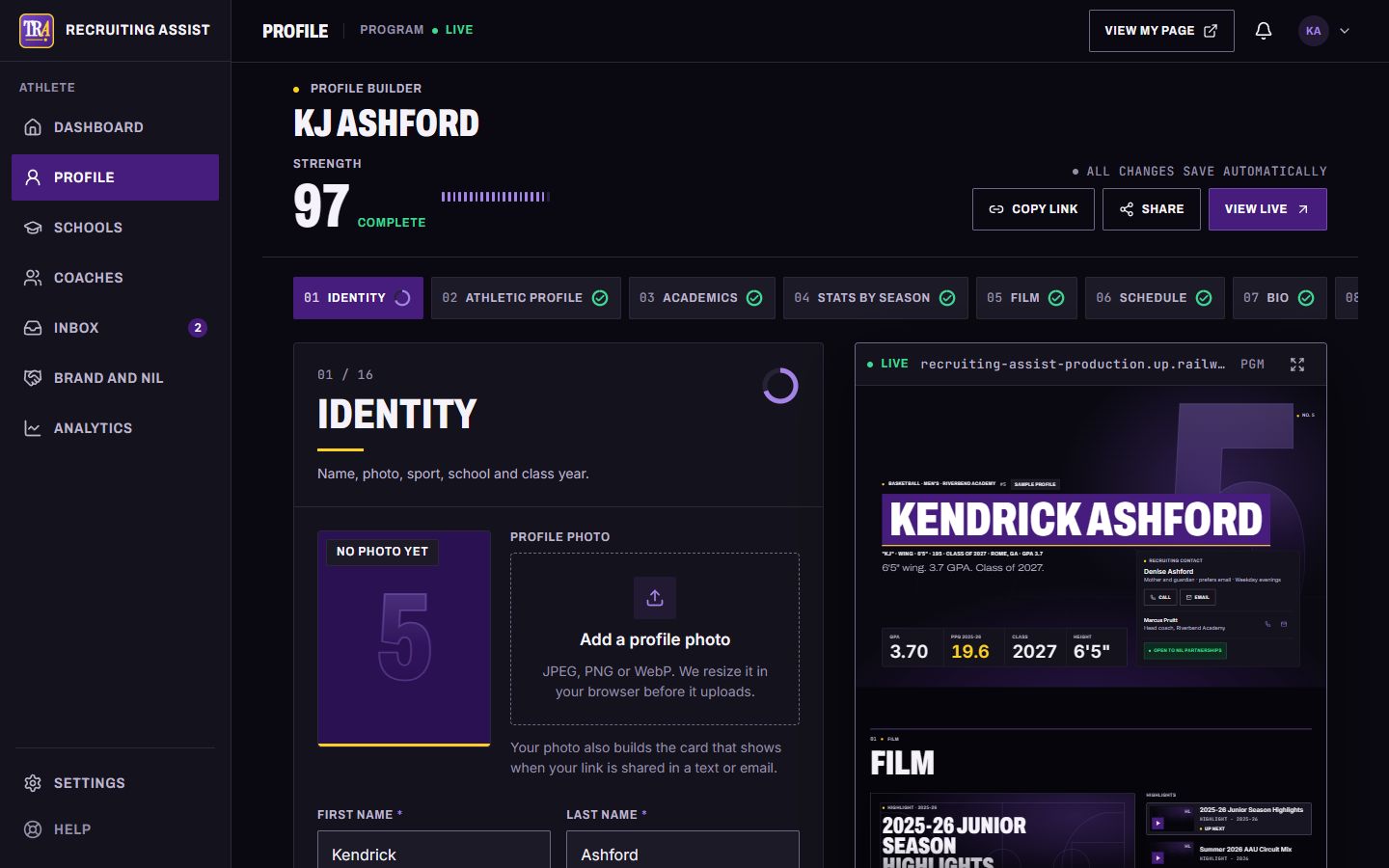Switch to the 01 Identity tab
Viewport: 1389px width, 868px height.
358,298
